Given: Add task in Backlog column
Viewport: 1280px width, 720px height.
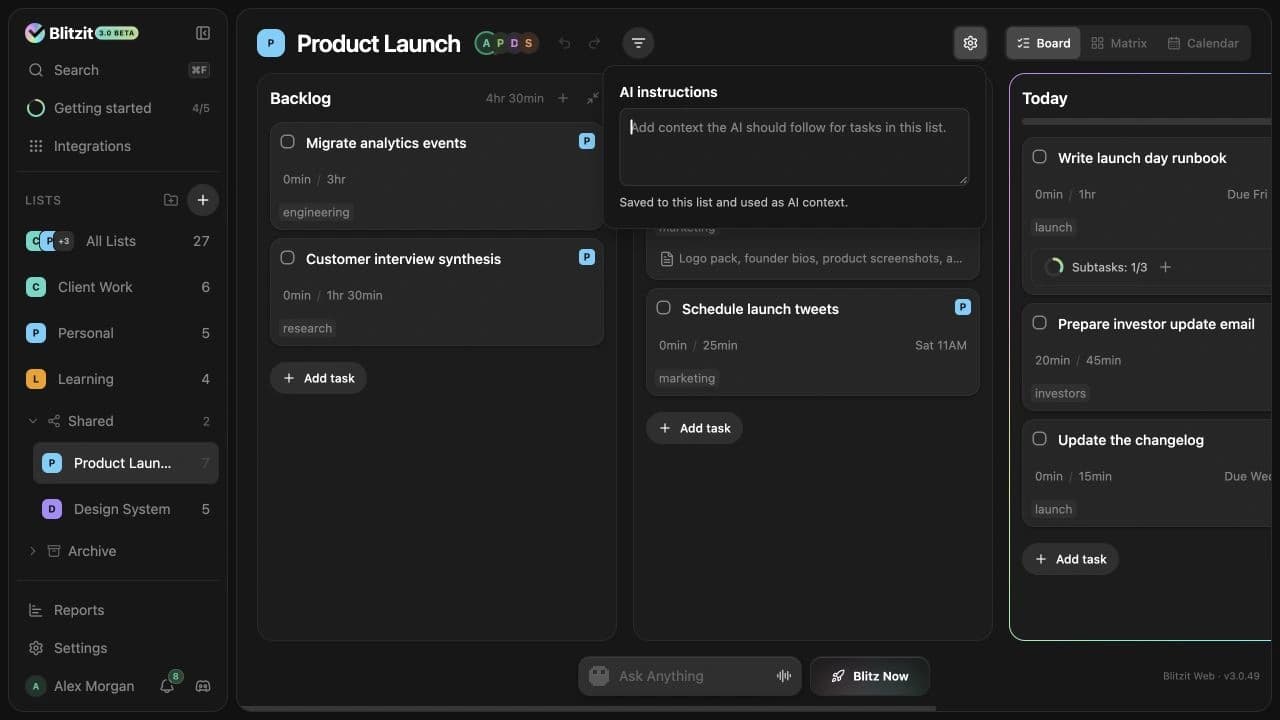Looking at the screenshot, I should pyautogui.click(x=319, y=378).
